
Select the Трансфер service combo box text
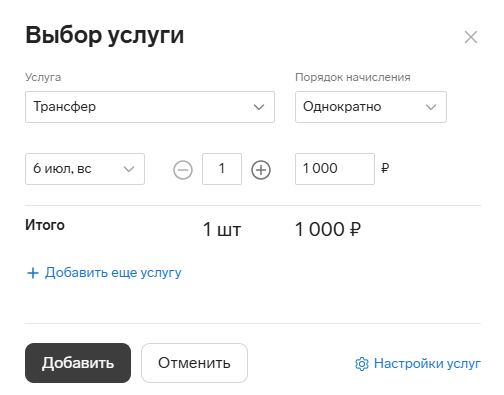(65, 107)
